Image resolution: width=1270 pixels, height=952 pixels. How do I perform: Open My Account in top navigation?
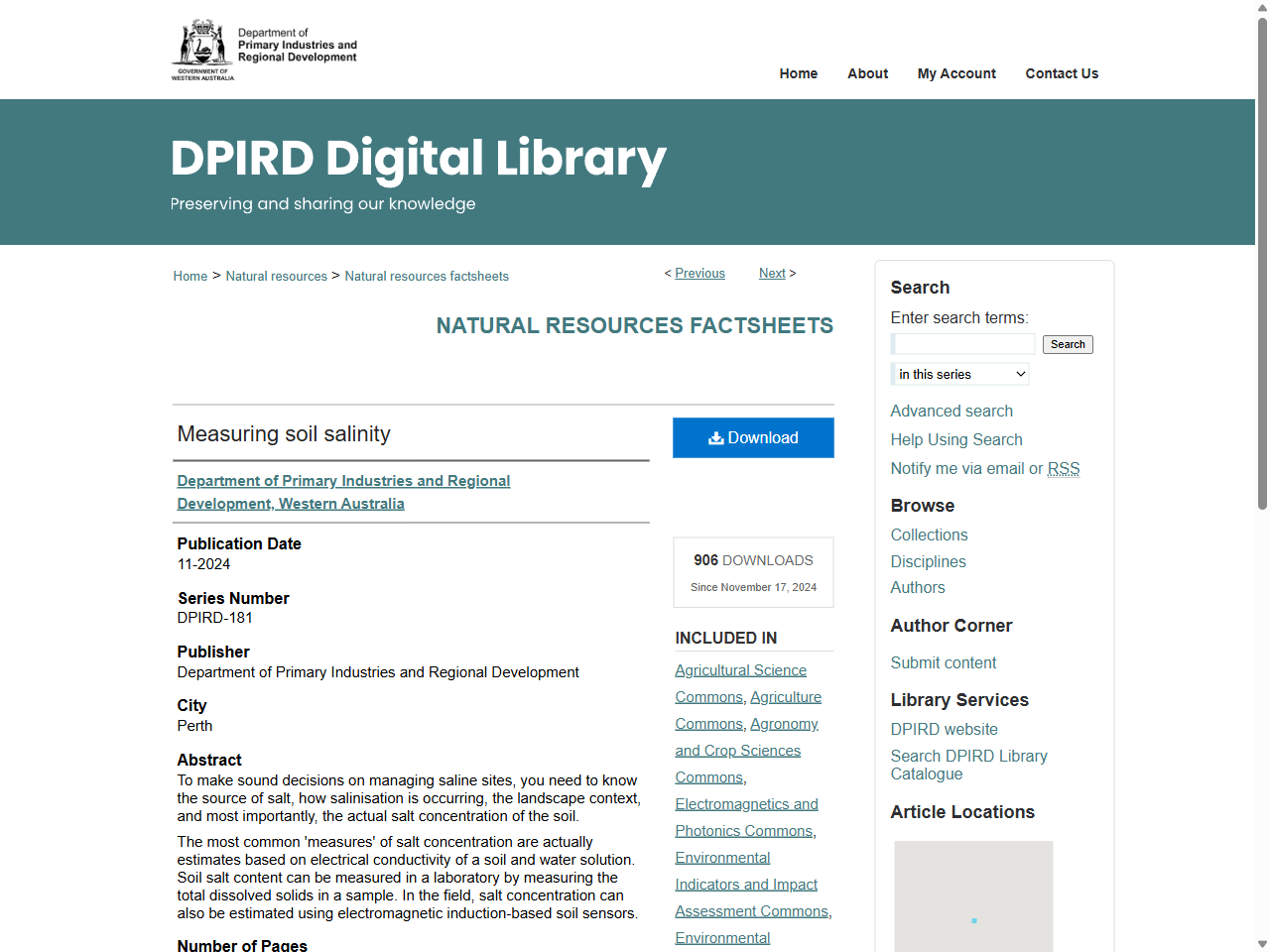coord(956,73)
